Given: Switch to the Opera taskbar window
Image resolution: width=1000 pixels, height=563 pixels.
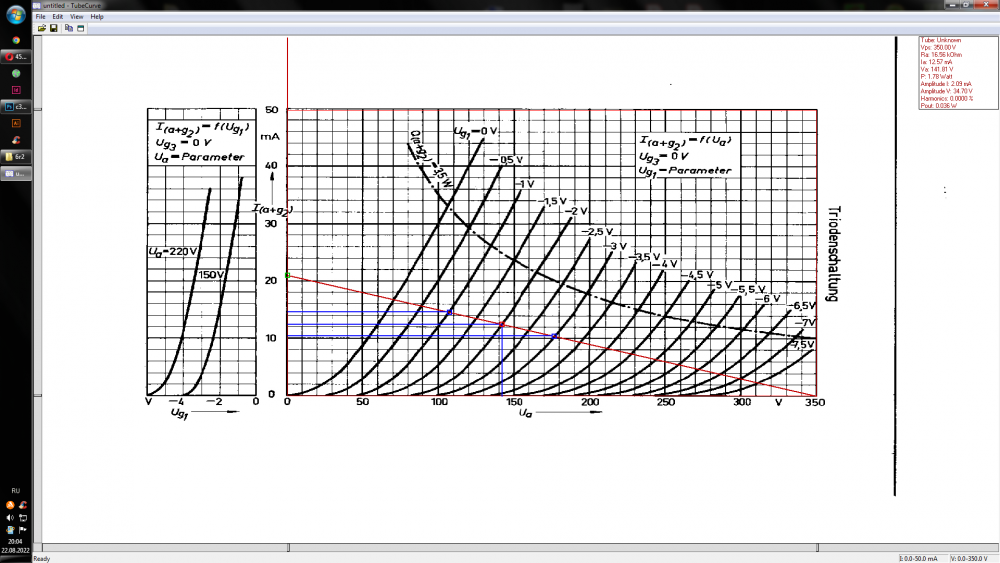Looking at the screenshot, I should click(16, 57).
